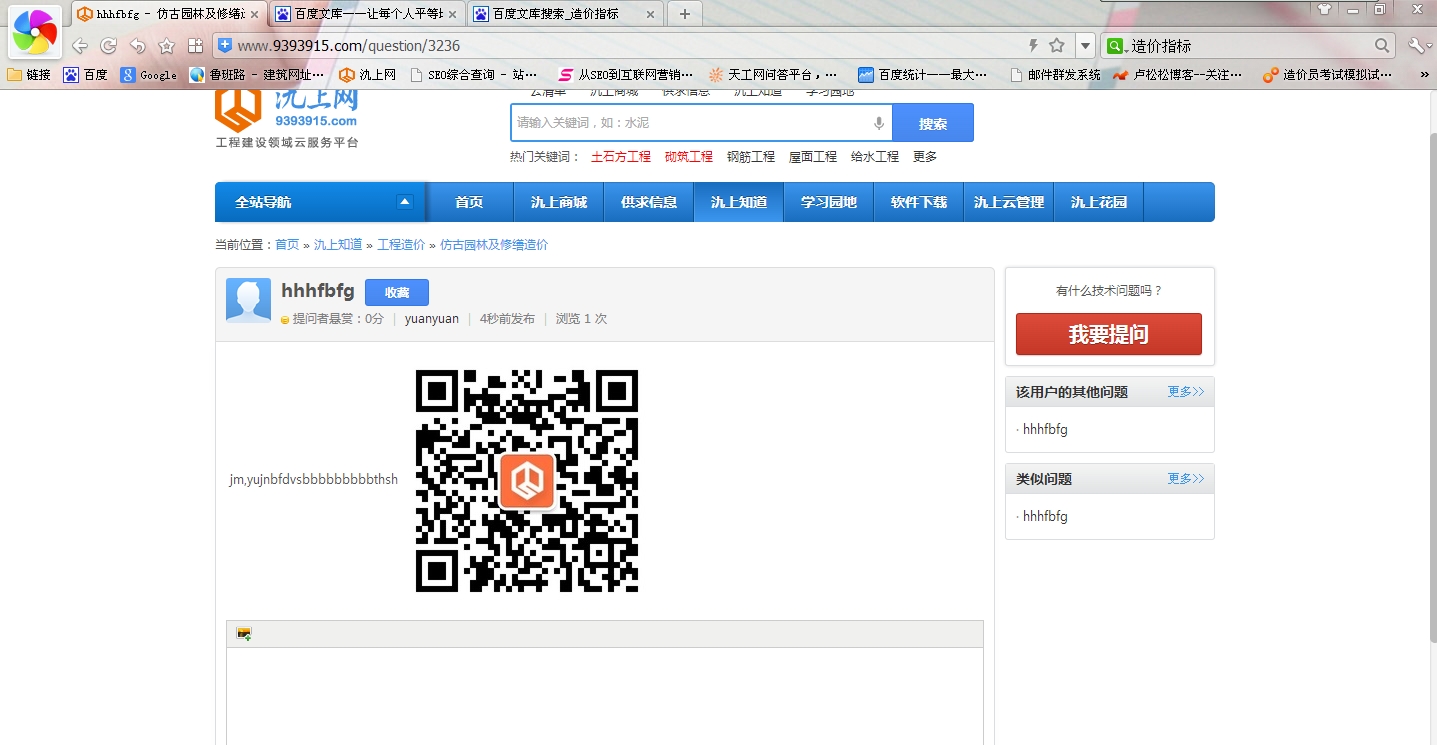Open the address bar history dropdown arrow
Image resolution: width=1437 pixels, height=745 pixels.
click(x=1085, y=46)
